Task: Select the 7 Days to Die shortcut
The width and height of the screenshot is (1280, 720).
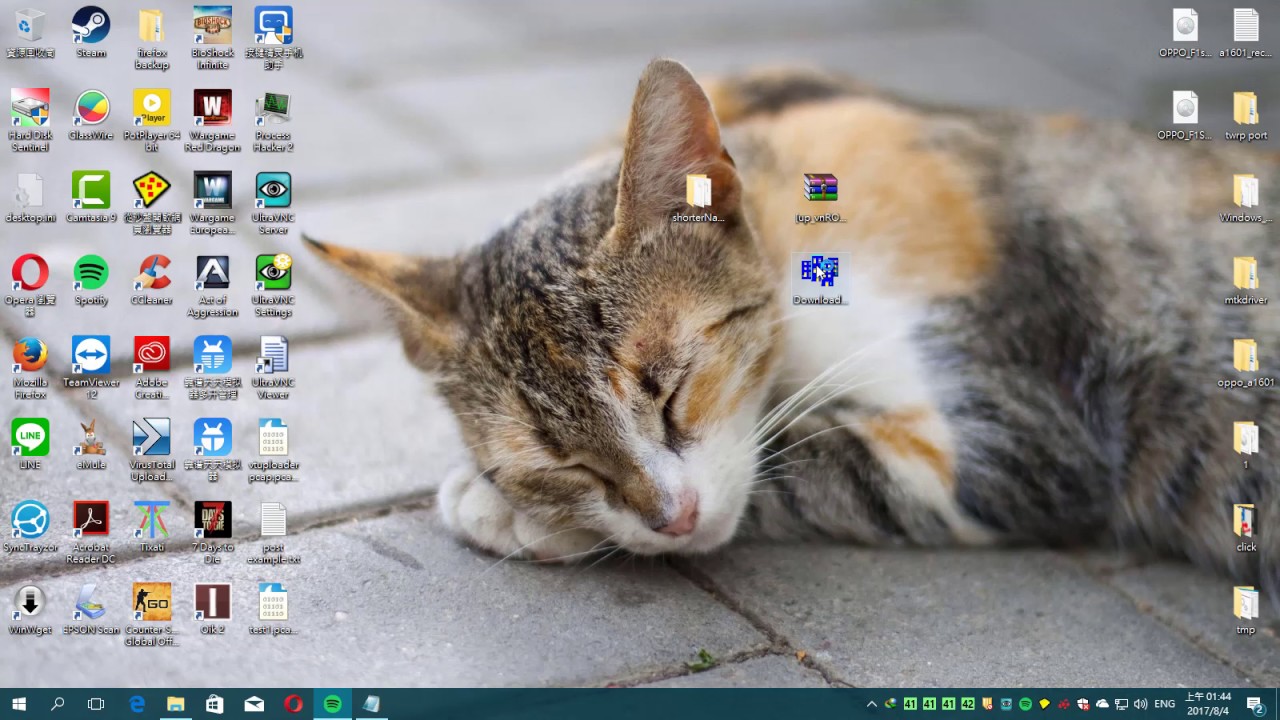Action: (x=212, y=532)
